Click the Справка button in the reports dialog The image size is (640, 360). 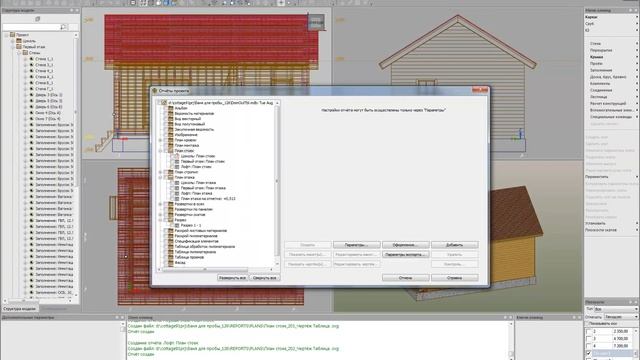click(454, 278)
